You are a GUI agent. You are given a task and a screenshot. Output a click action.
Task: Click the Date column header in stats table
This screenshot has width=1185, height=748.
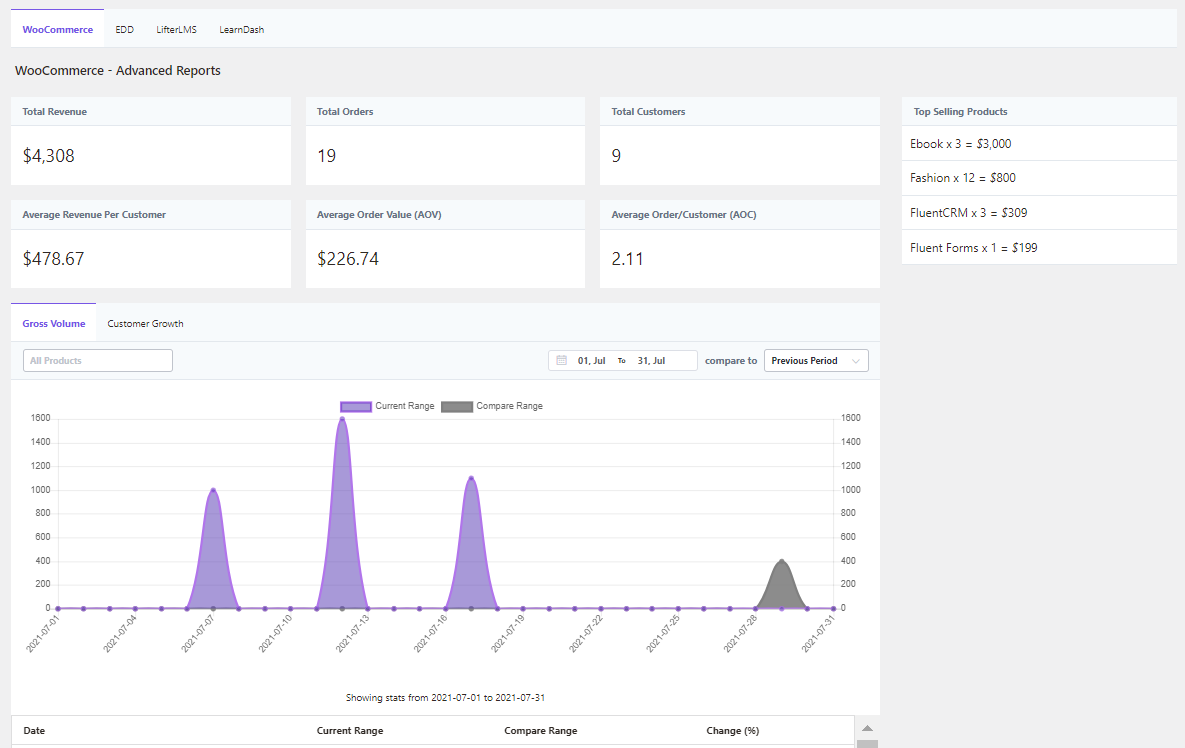point(35,731)
